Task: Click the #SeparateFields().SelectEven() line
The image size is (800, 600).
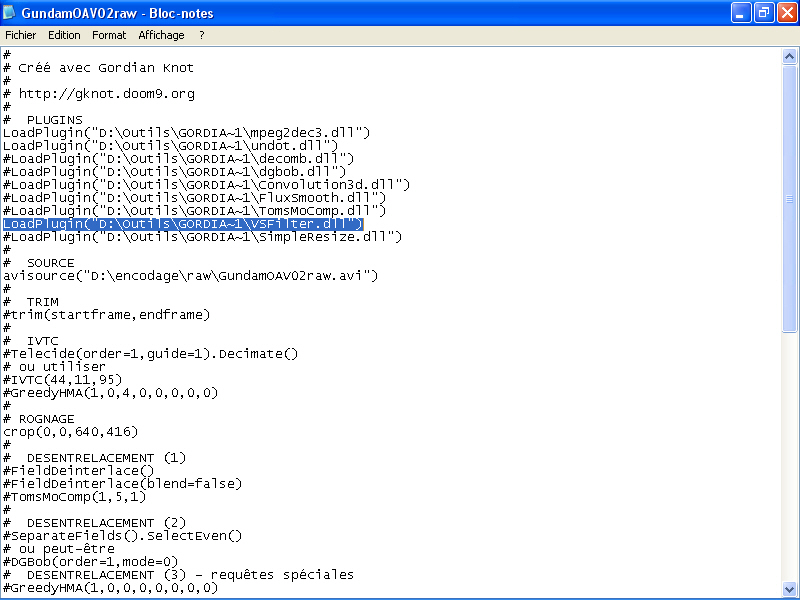Action: pos(122,536)
